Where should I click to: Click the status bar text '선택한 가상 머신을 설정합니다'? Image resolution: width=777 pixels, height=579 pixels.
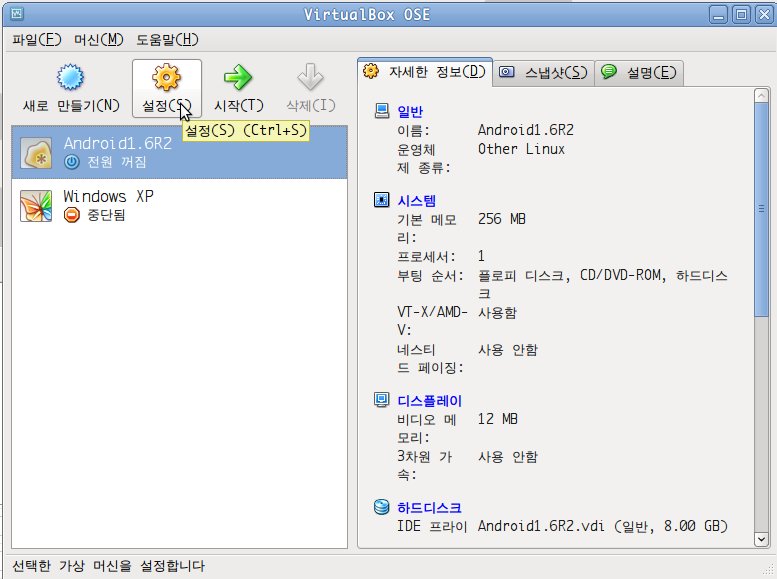pos(109,566)
